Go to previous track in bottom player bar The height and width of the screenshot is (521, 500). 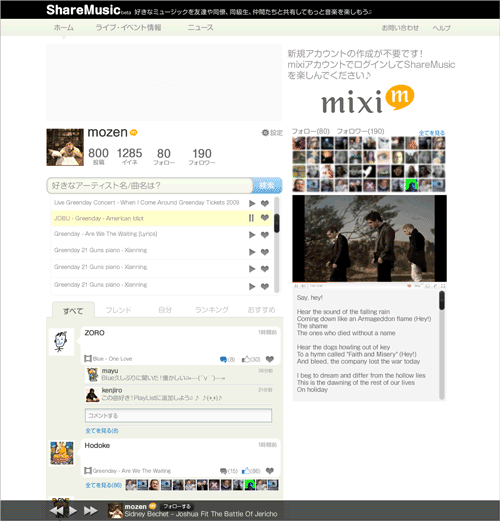point(57,510)
